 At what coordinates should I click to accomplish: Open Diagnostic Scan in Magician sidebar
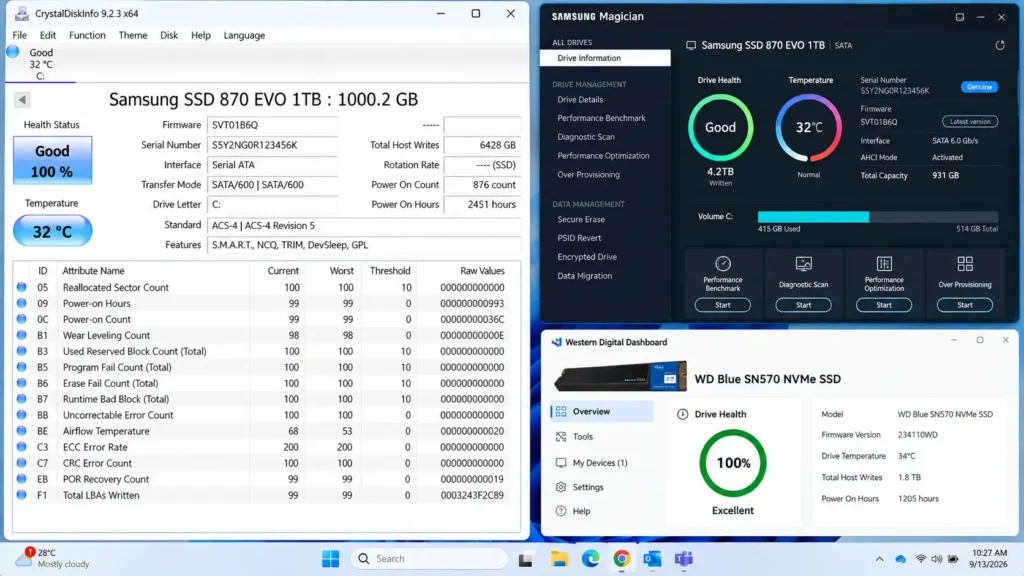[x=586, y=137]
